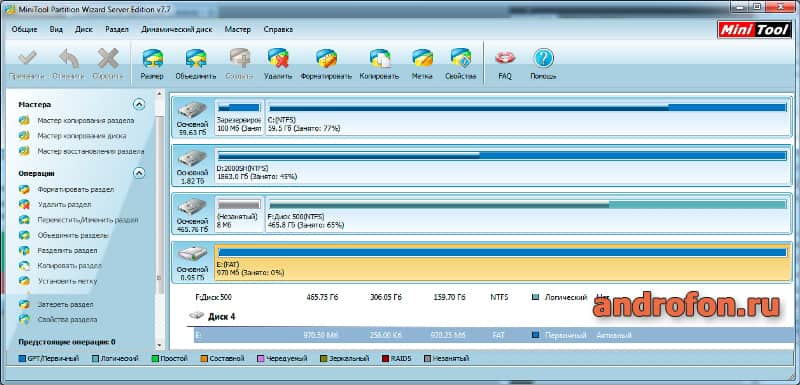Click the 306.05 ГБ used value
800x385 pixels.
point(386,297)
